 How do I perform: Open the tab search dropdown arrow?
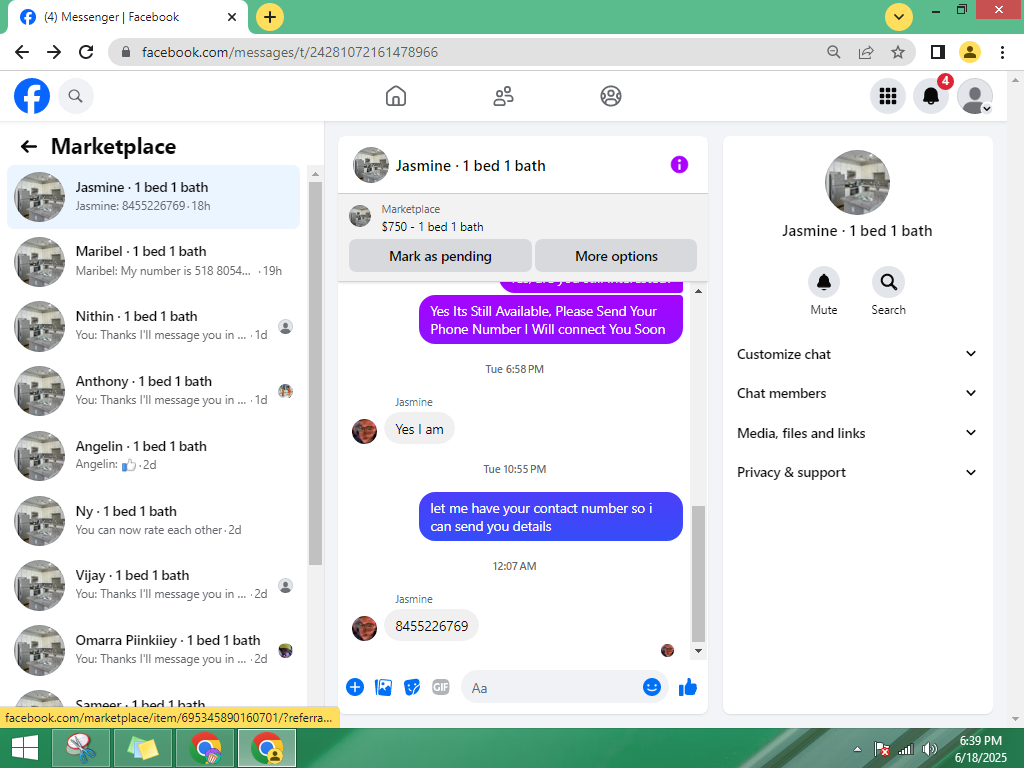(899, 17)
